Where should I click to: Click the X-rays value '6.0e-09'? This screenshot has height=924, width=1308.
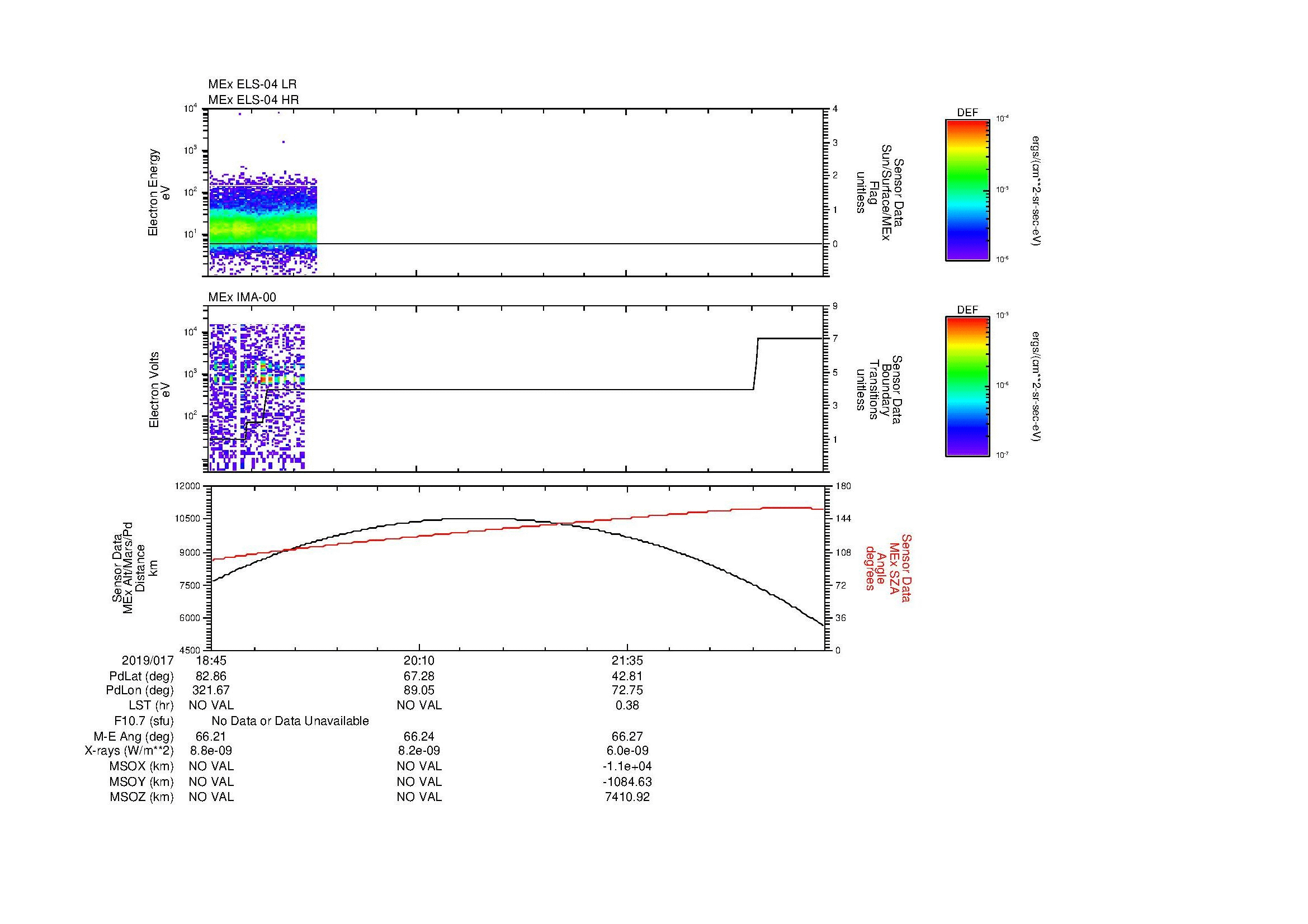coord(627,751)
